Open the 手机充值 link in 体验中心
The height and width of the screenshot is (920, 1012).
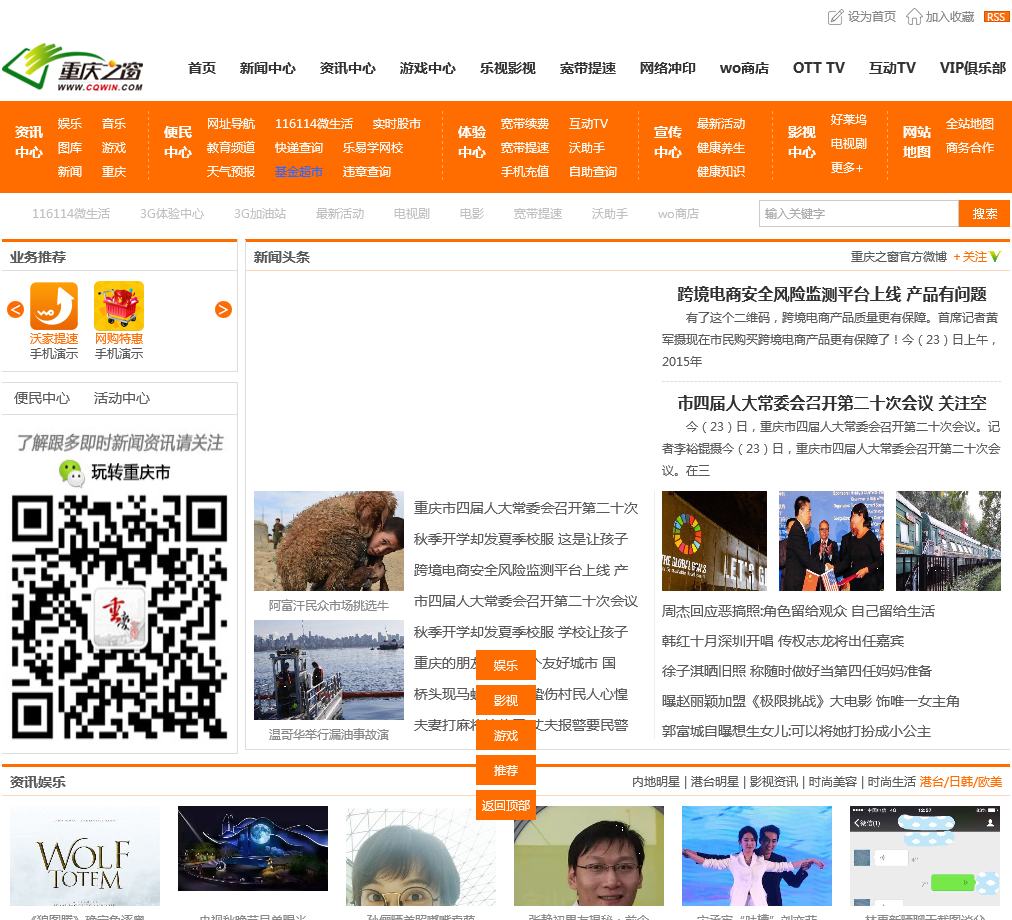click(525, 172)
